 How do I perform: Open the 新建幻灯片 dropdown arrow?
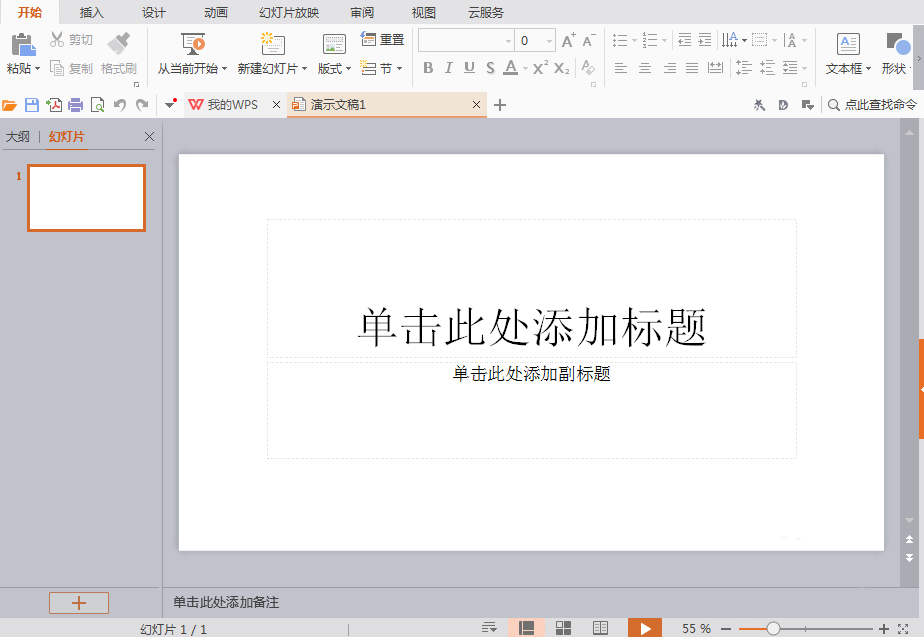pyautogui.click(x=302, y=69)
